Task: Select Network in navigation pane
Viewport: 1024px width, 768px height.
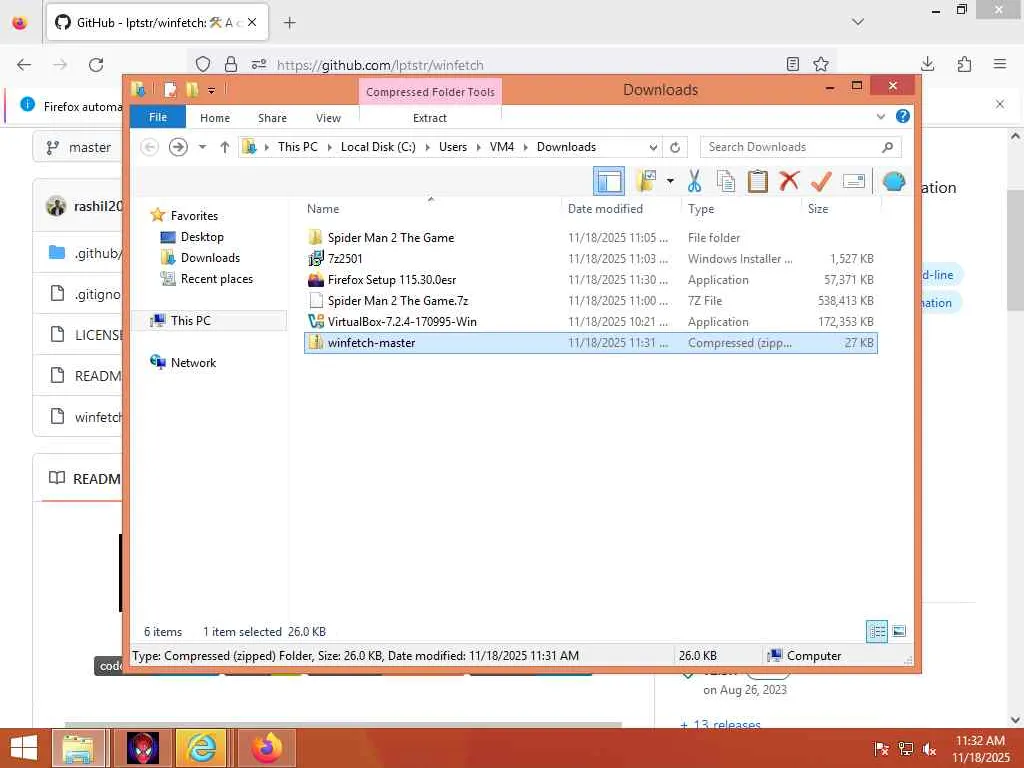Action: [193, 362]
